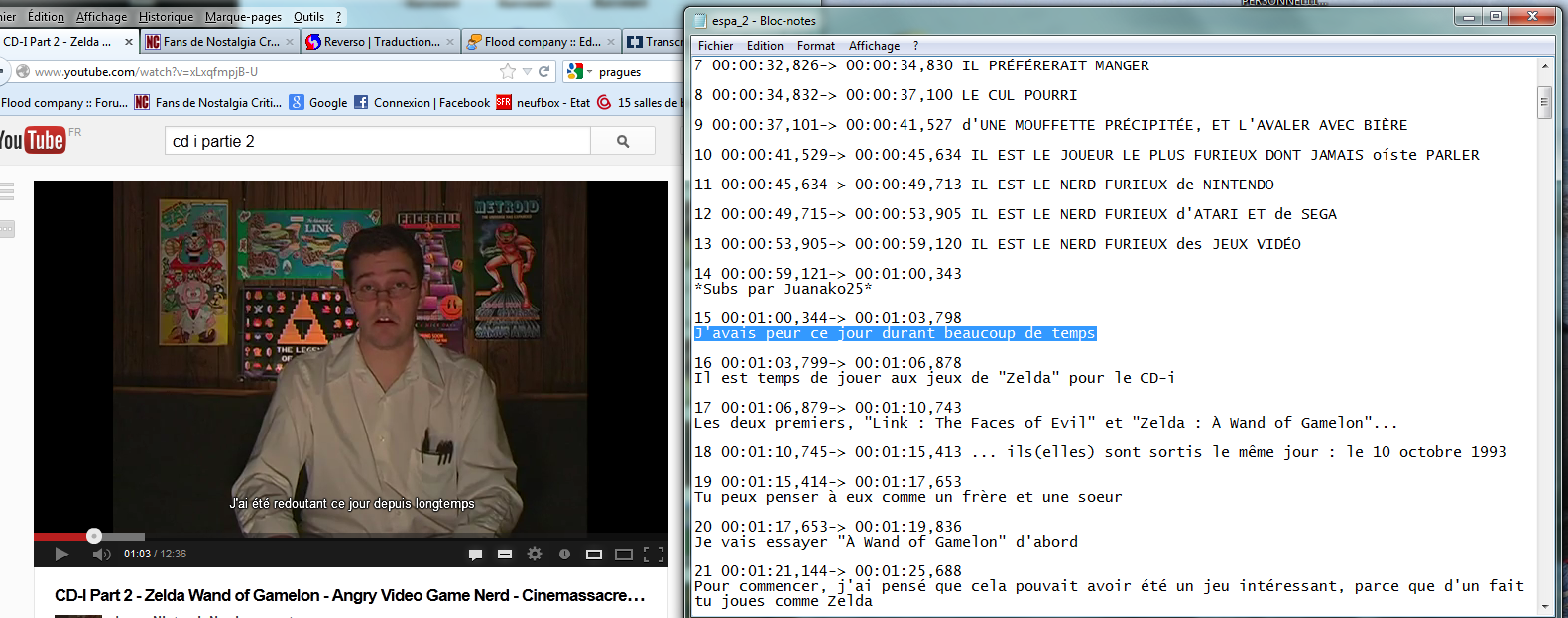Open the URL history dropdown arrow
The image size is (1568, 618).
coord(527,71)
